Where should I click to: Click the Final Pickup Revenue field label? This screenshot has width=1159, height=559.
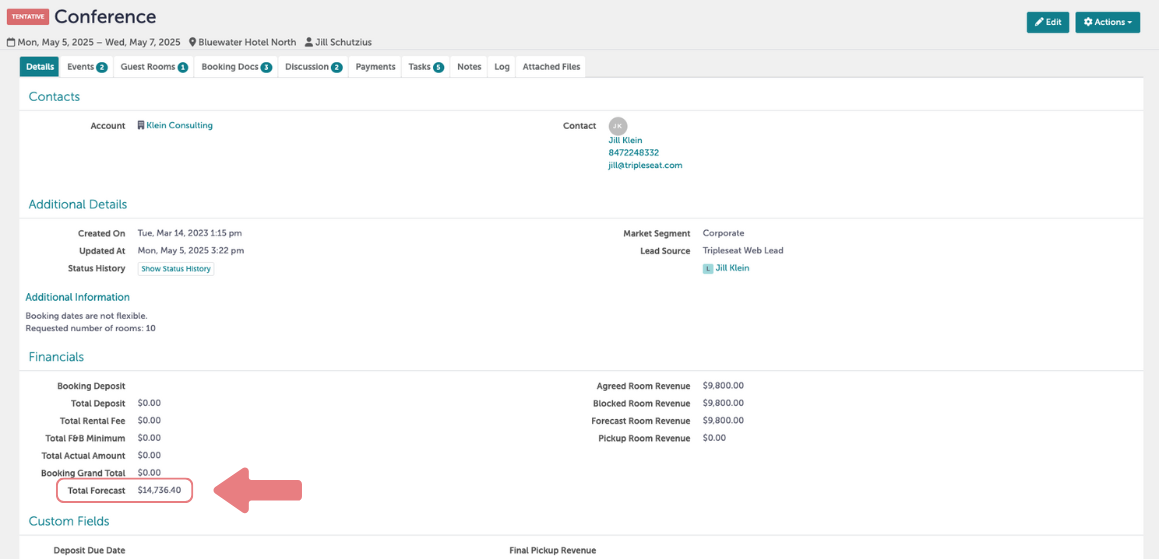pyautogui.click(x=552, y=551)
